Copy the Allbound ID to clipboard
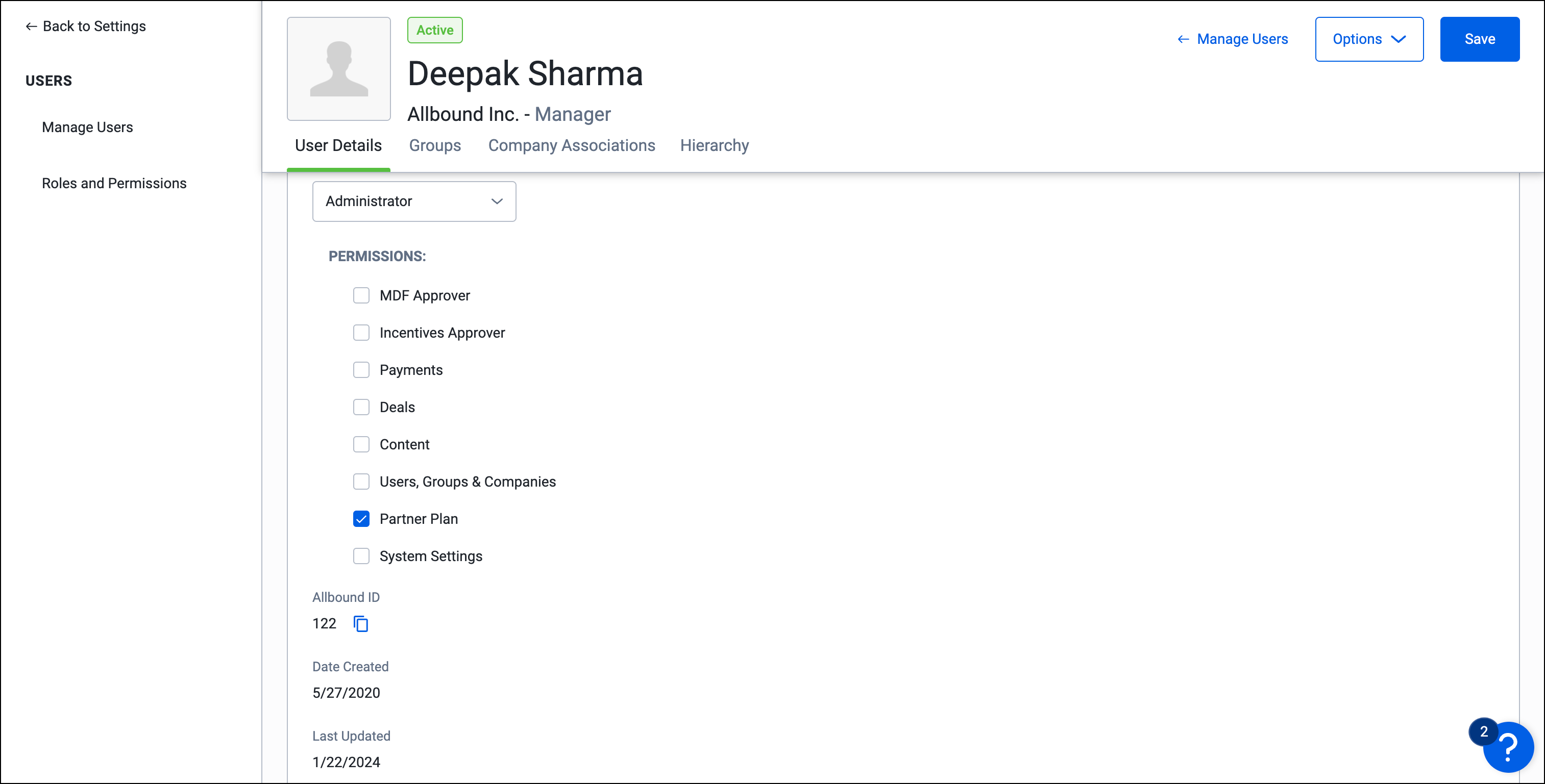Screen dimensions: 1545x784 [360, 624]
